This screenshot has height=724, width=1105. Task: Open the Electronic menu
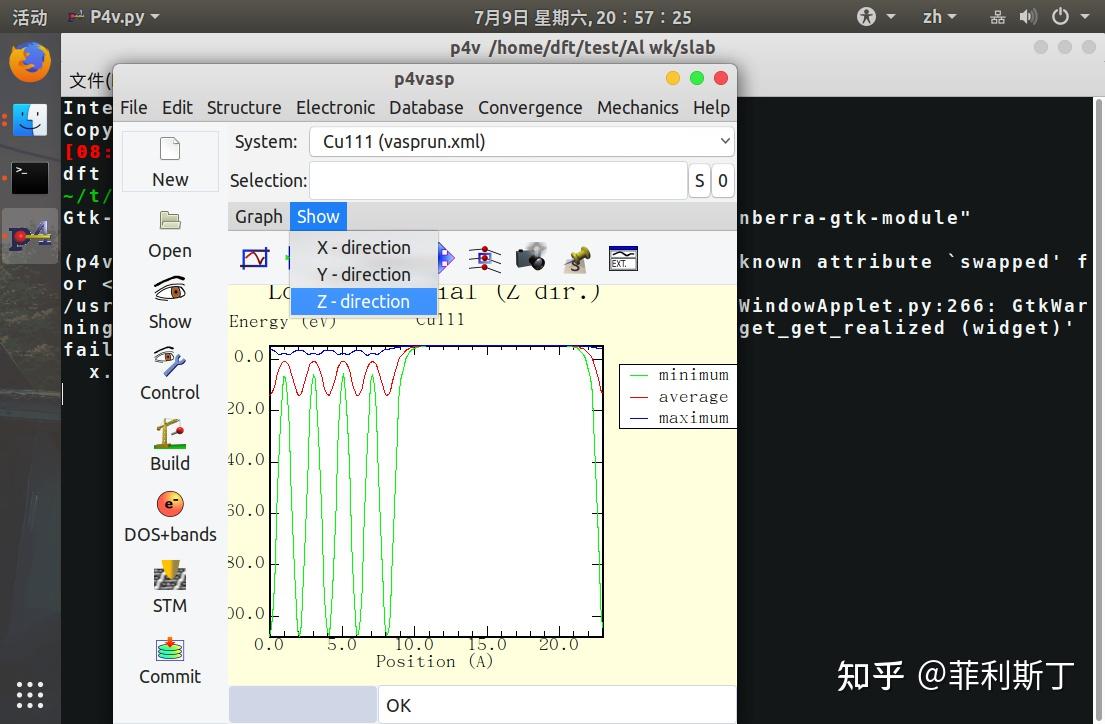pyautogui.click(x=335, y=107)
